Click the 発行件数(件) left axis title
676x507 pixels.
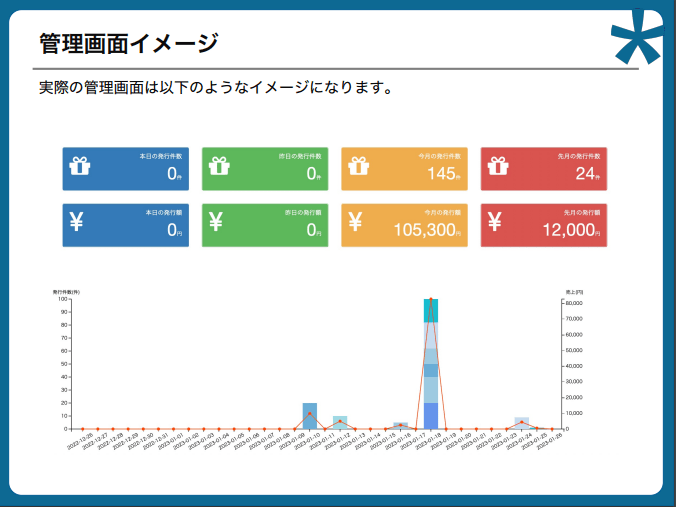tap(66, 292)
